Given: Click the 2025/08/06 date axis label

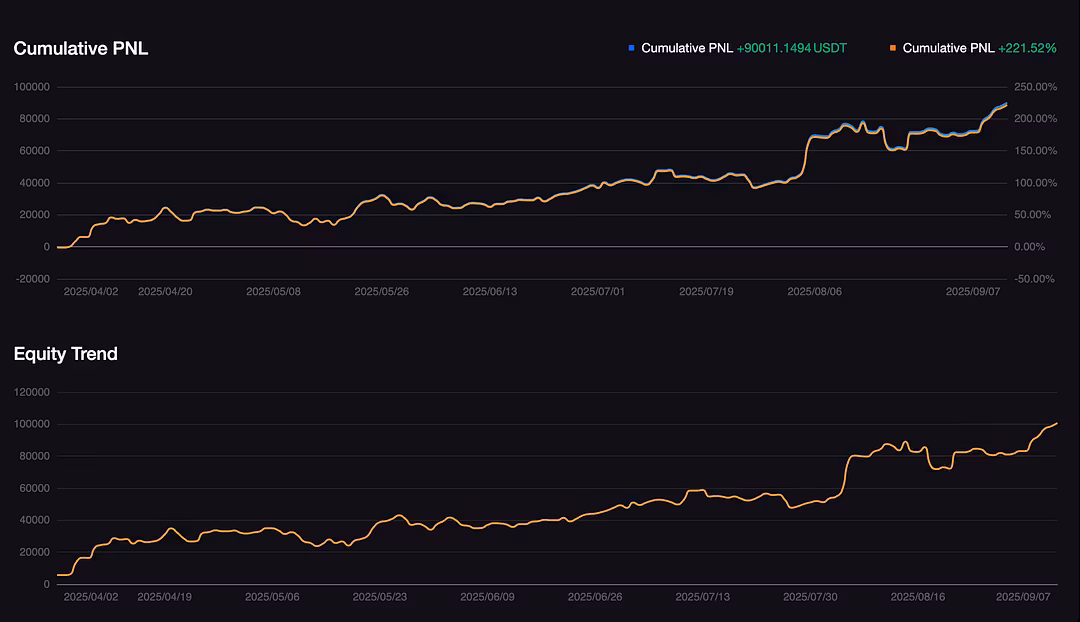Looking at the screenshot, I should click(814, 292).
